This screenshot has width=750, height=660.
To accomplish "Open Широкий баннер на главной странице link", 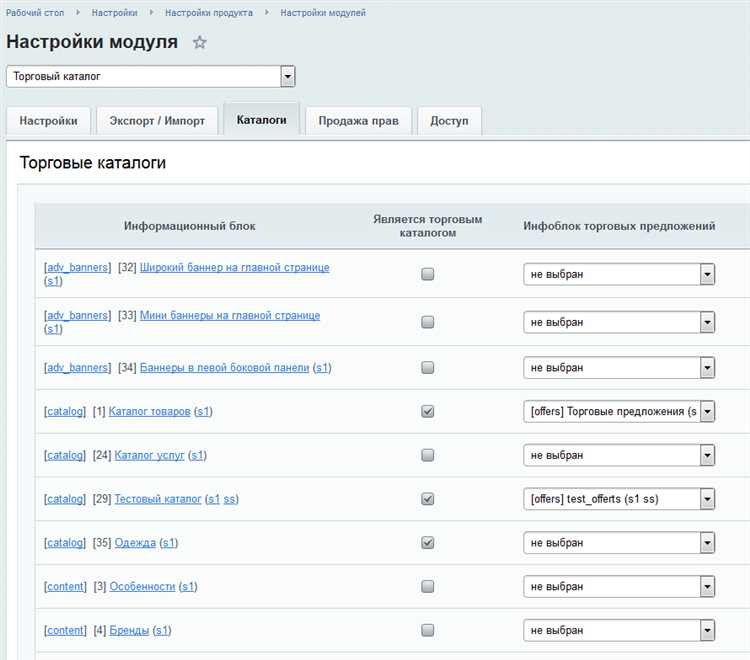I will [234, 267].
